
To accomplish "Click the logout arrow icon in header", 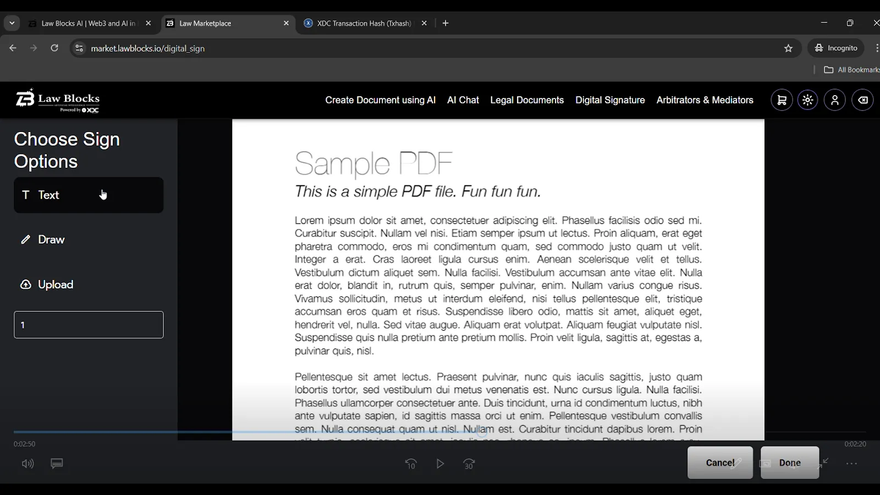I will [861, 100].
